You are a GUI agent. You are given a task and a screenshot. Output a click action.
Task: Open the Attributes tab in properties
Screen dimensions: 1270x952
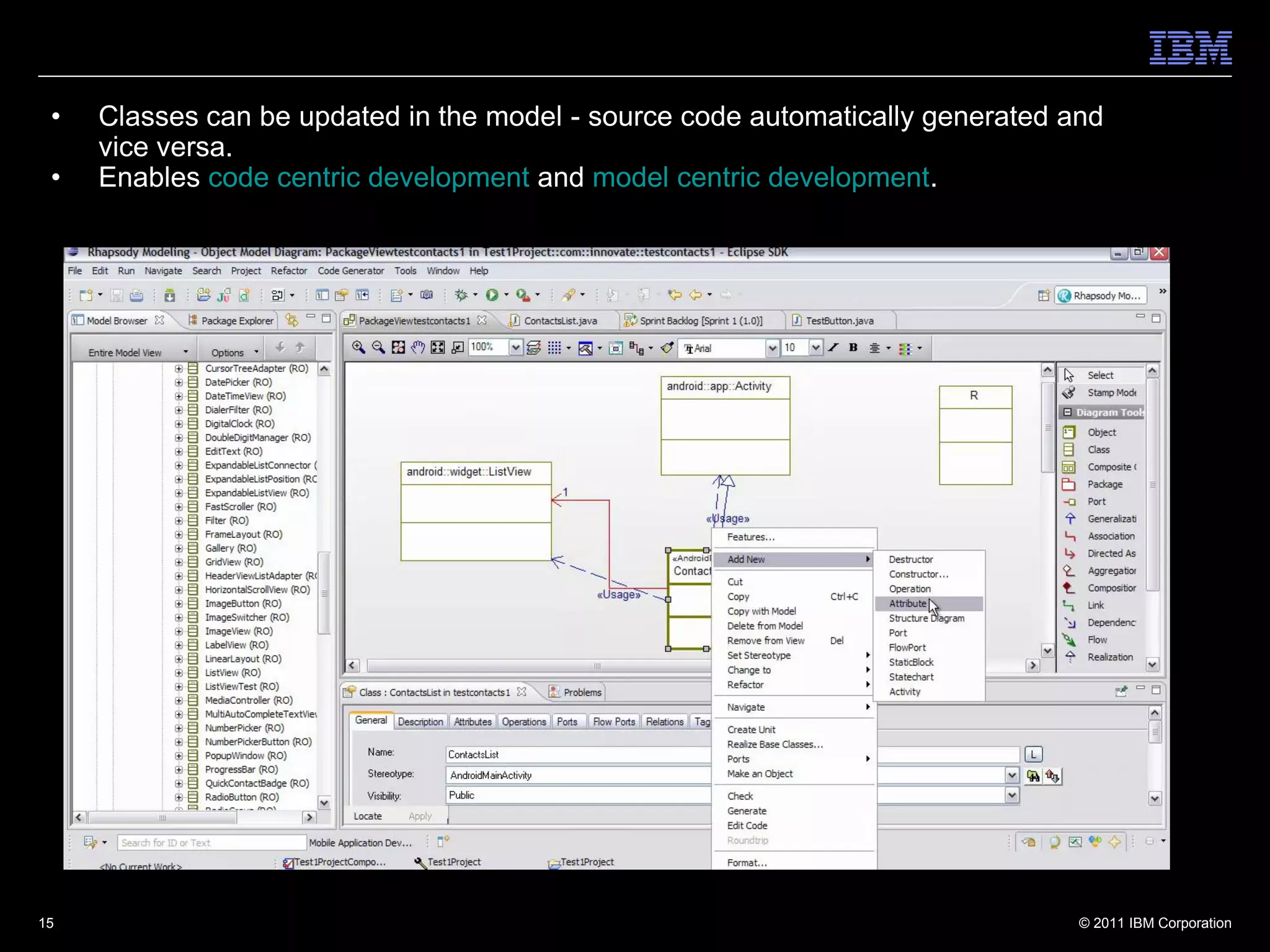click(x=473, y=721)
